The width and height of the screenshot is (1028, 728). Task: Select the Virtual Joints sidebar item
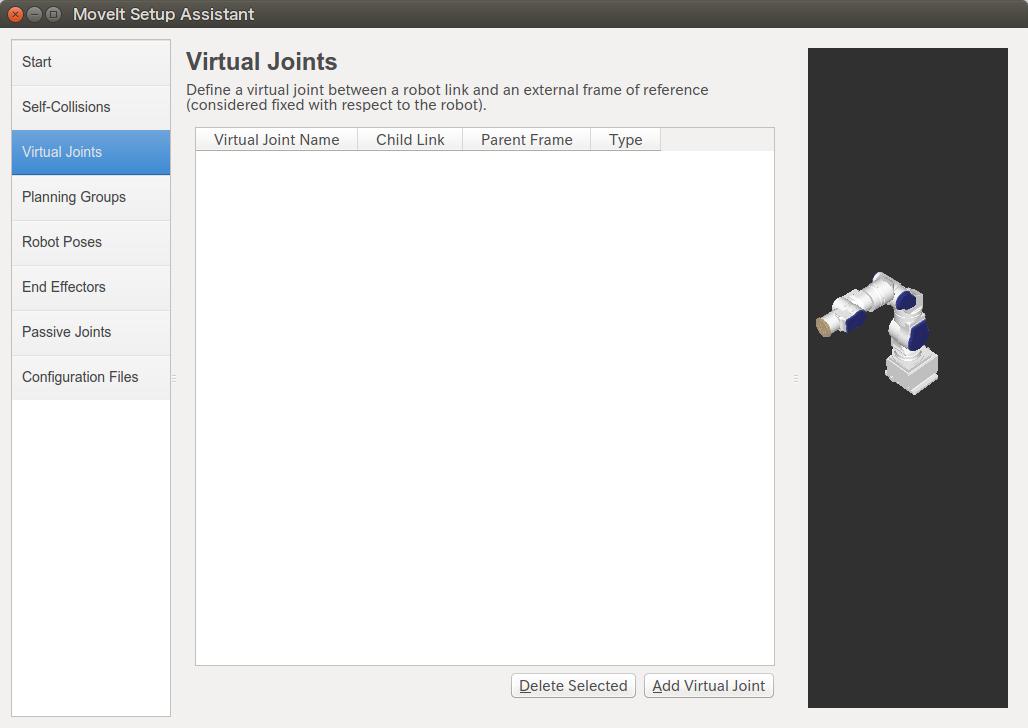pos(90,152)
